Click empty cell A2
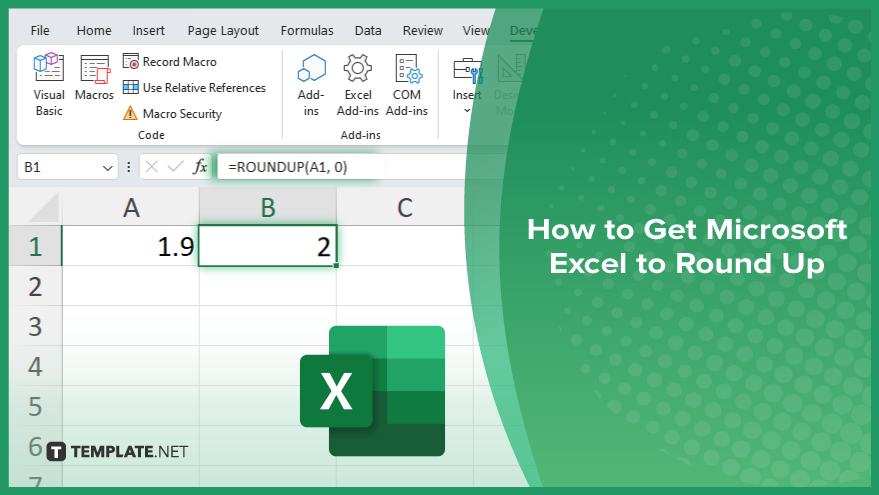The height and width of the screenshot is (495, 879). tap(131, 286)
